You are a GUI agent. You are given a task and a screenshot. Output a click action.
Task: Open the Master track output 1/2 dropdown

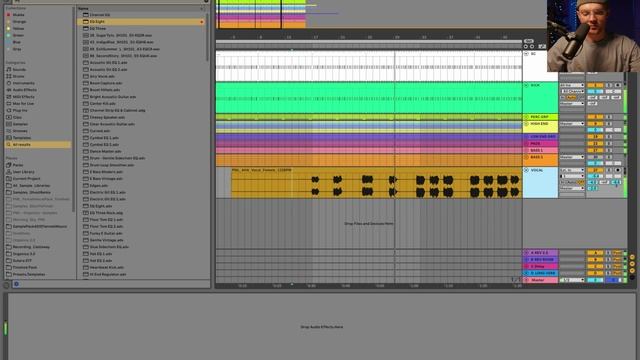tap(572, 280)
